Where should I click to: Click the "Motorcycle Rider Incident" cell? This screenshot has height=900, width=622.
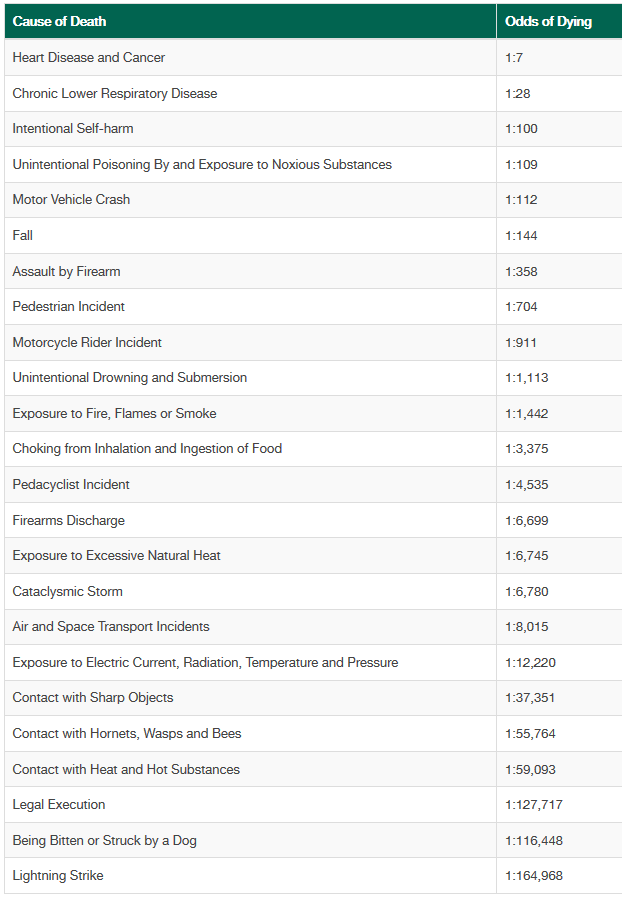[x=87, y=342]
